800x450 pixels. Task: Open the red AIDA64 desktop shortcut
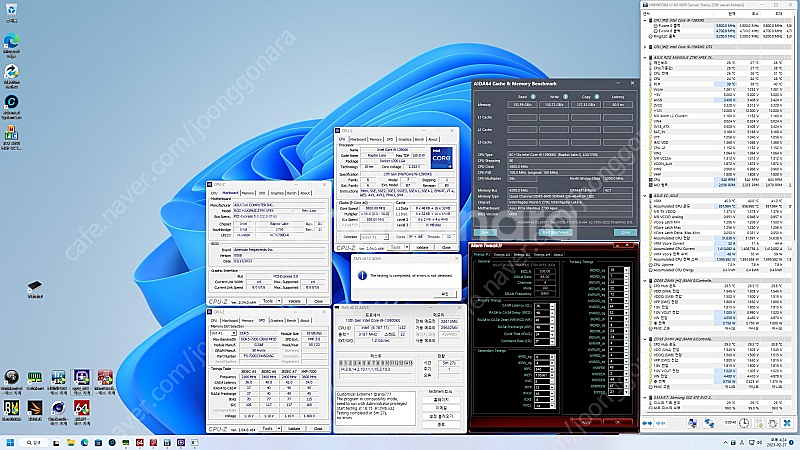pos(82,408)
